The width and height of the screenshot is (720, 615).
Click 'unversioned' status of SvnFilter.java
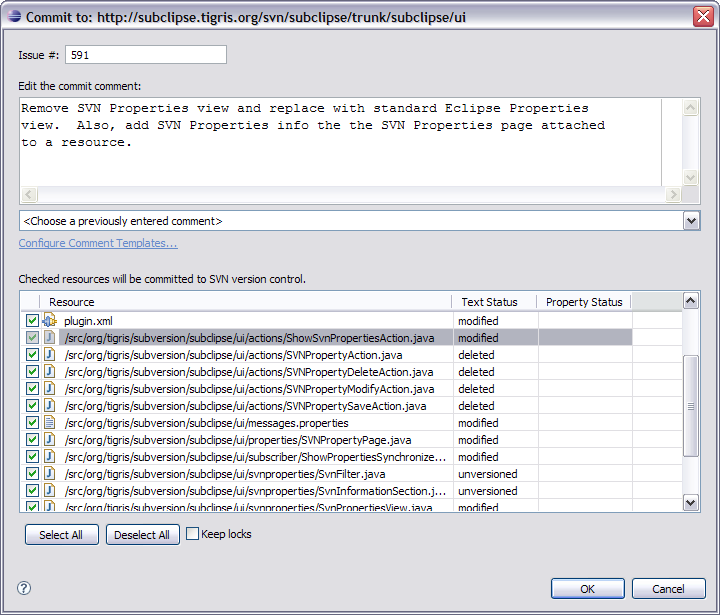488,474
